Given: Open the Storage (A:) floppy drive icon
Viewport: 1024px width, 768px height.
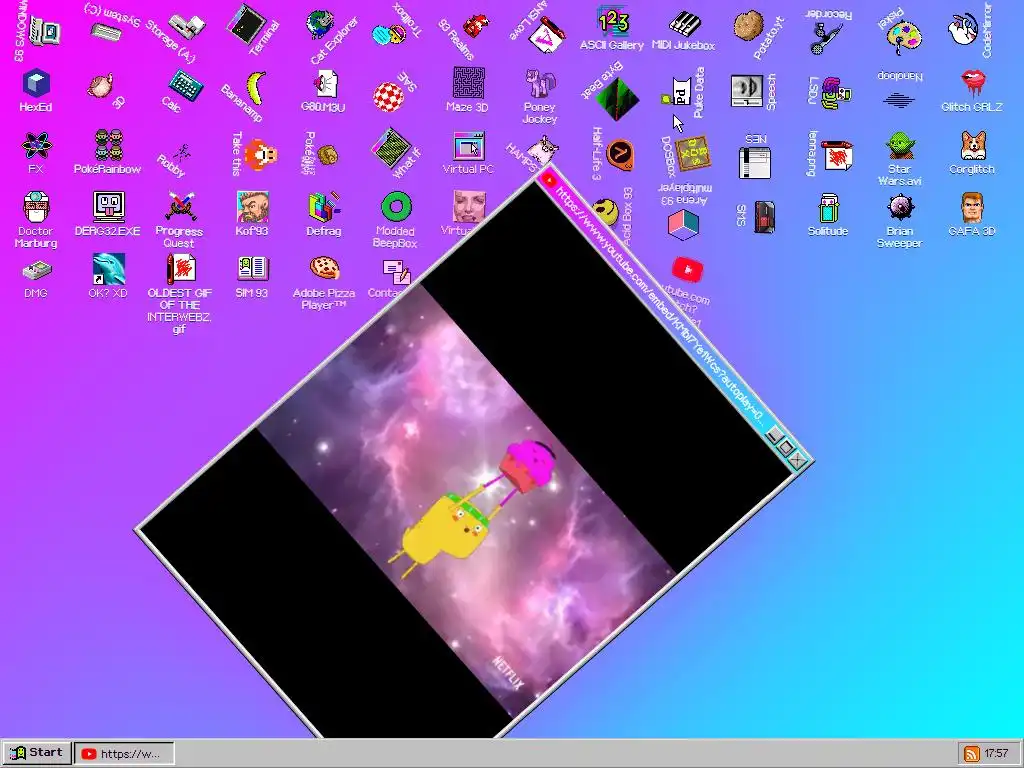Looking at the screenshot, I should 187,26.
